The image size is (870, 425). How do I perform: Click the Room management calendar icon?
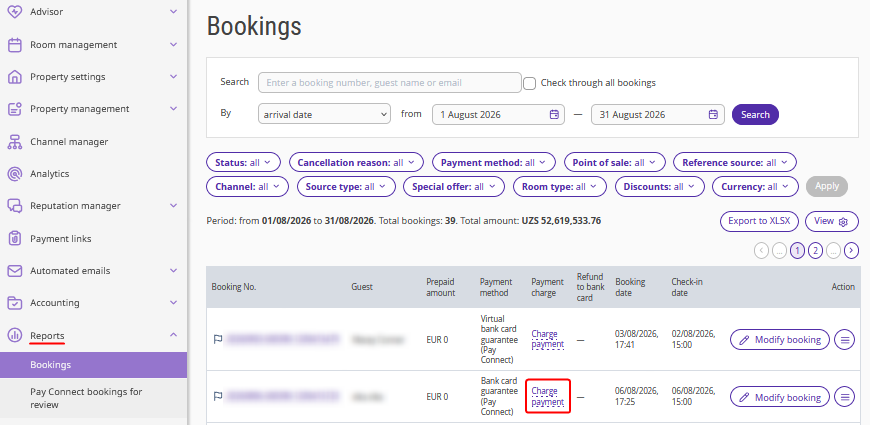[15, 44]
